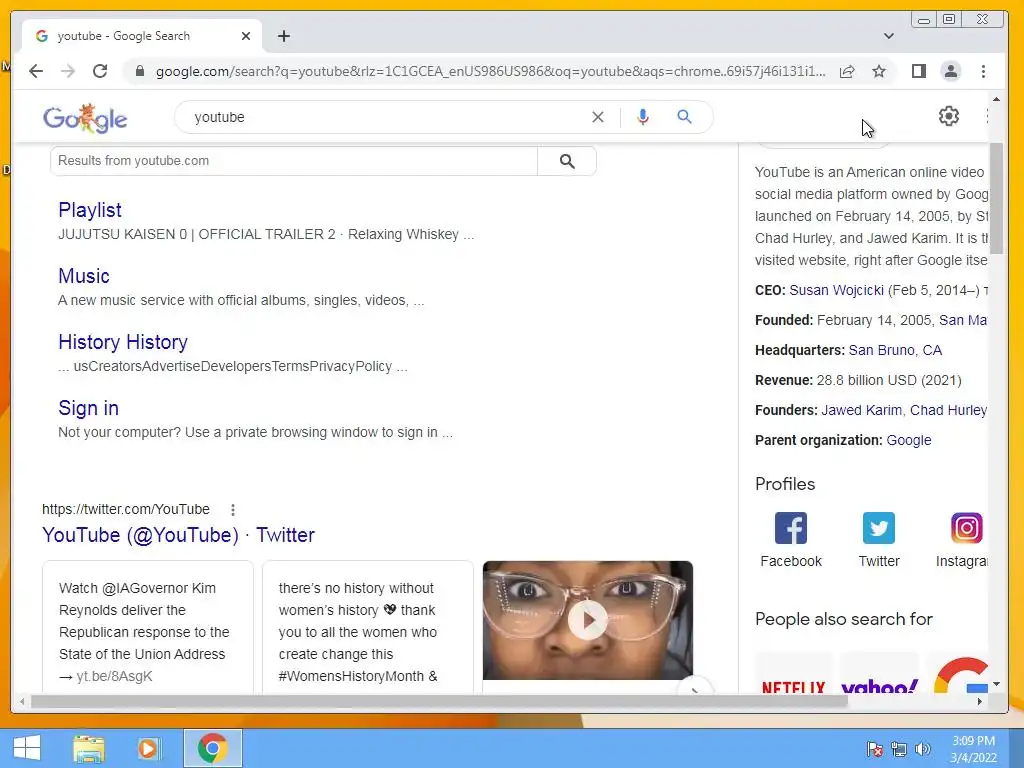Close the youtube Google Search tab
This screenshot has height=768, width=1024.
click(246, 36)
